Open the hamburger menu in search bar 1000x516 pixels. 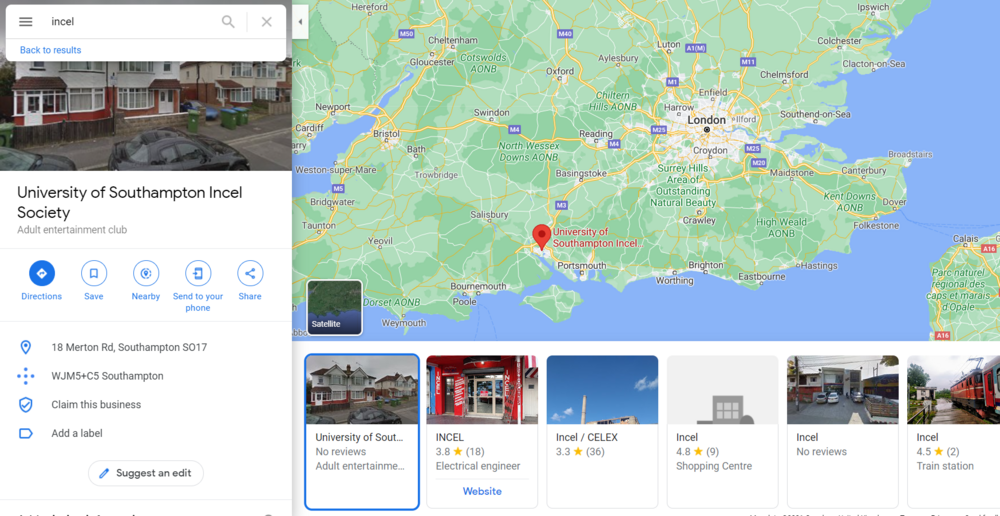click(26, 22)
